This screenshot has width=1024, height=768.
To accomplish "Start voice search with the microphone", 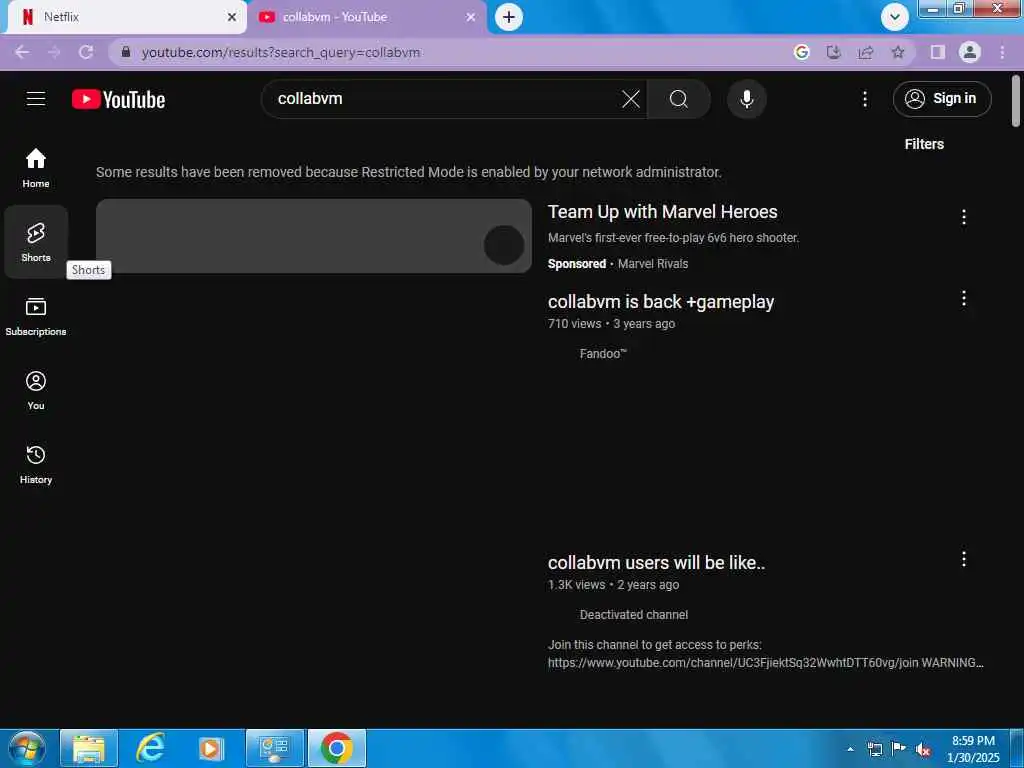I will click(746, 99).
